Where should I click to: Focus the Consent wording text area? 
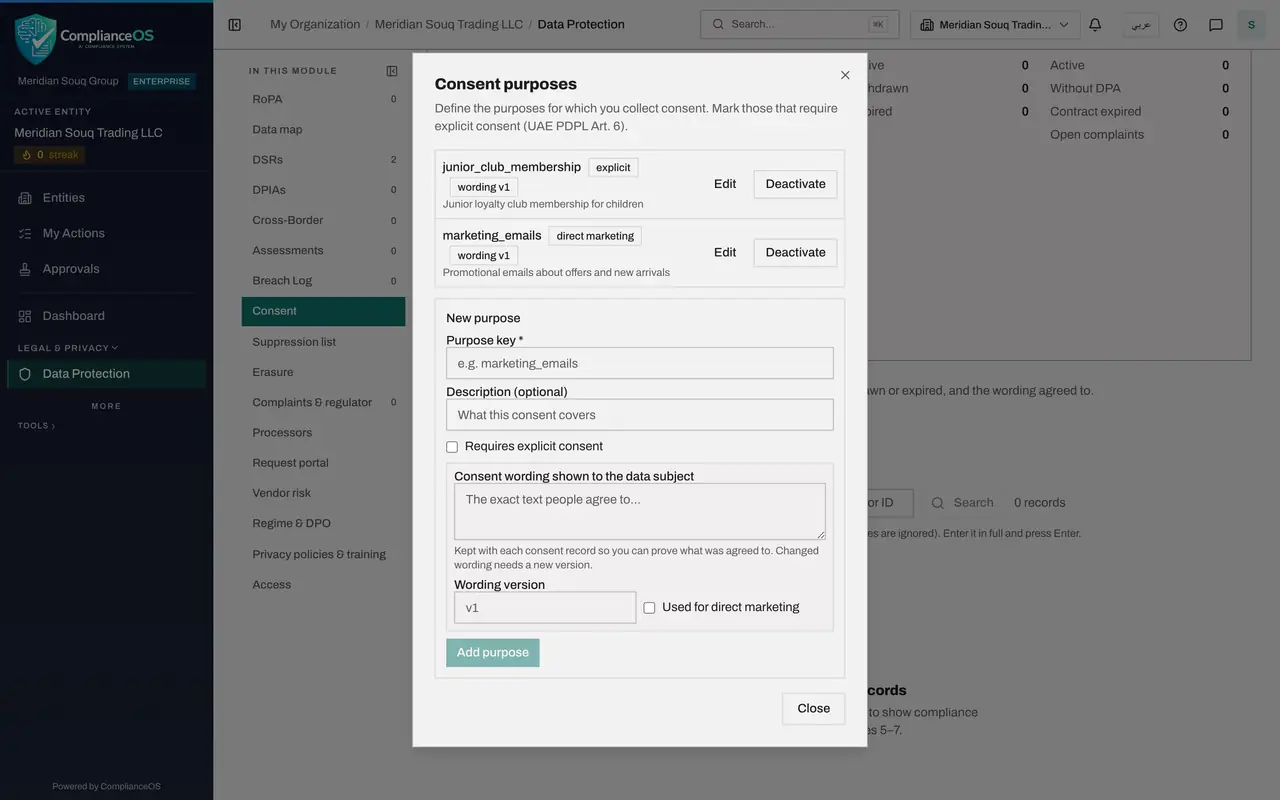(x=640, y=511)
